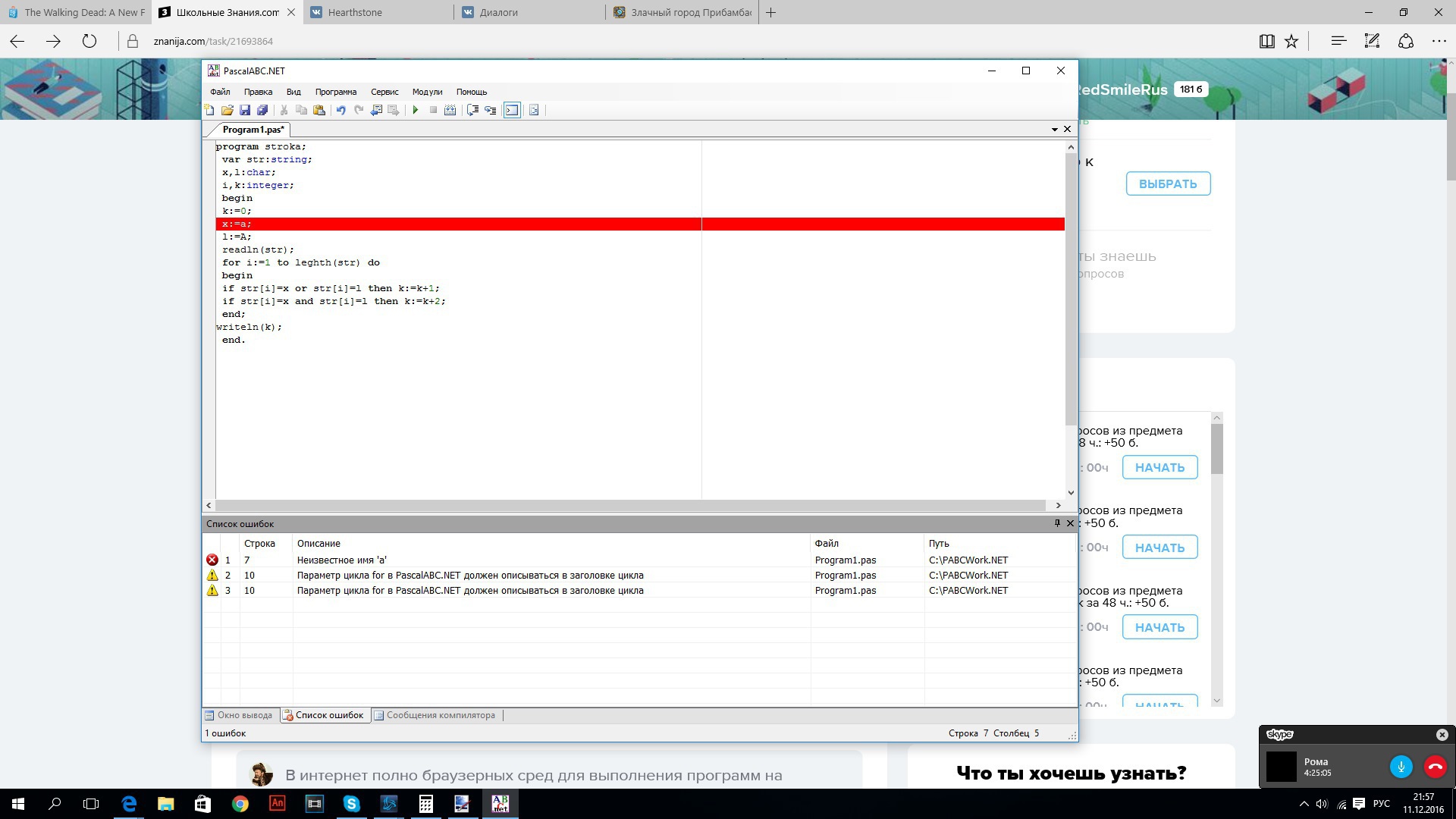Screen dimensions: 1456x819
Task: Switch to the Сообщения компилятора tab
Action: pos(435,715)
